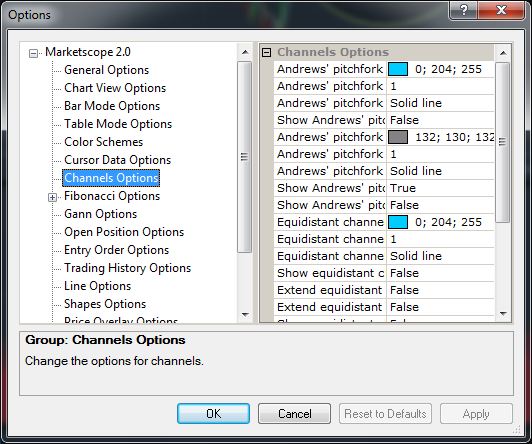Open Table Mode Options
The height and width of the screenshot is (444, 532).
coord(118,124)
